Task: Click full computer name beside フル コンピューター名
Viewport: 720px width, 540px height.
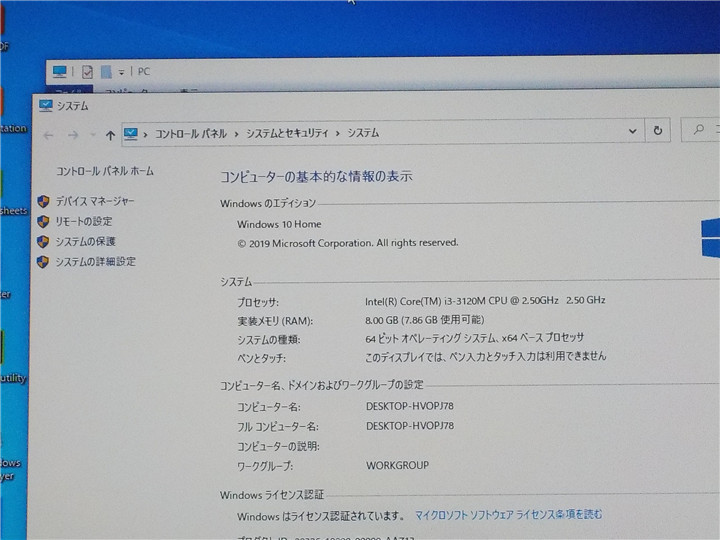Action: pyautogui.click(x=410, y=426)
